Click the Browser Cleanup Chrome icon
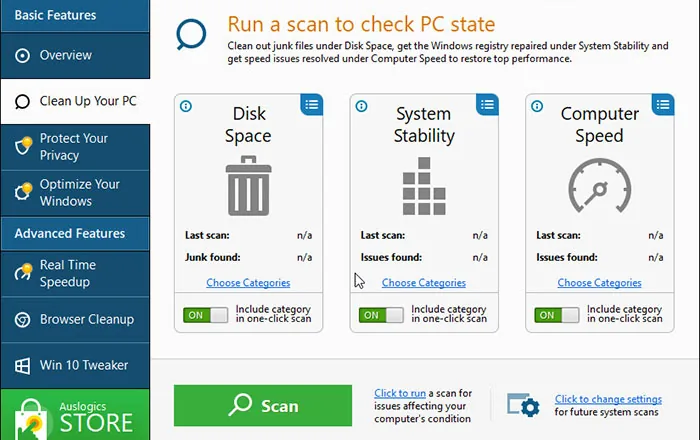This screenshot has height=440, width=700. 22,320
